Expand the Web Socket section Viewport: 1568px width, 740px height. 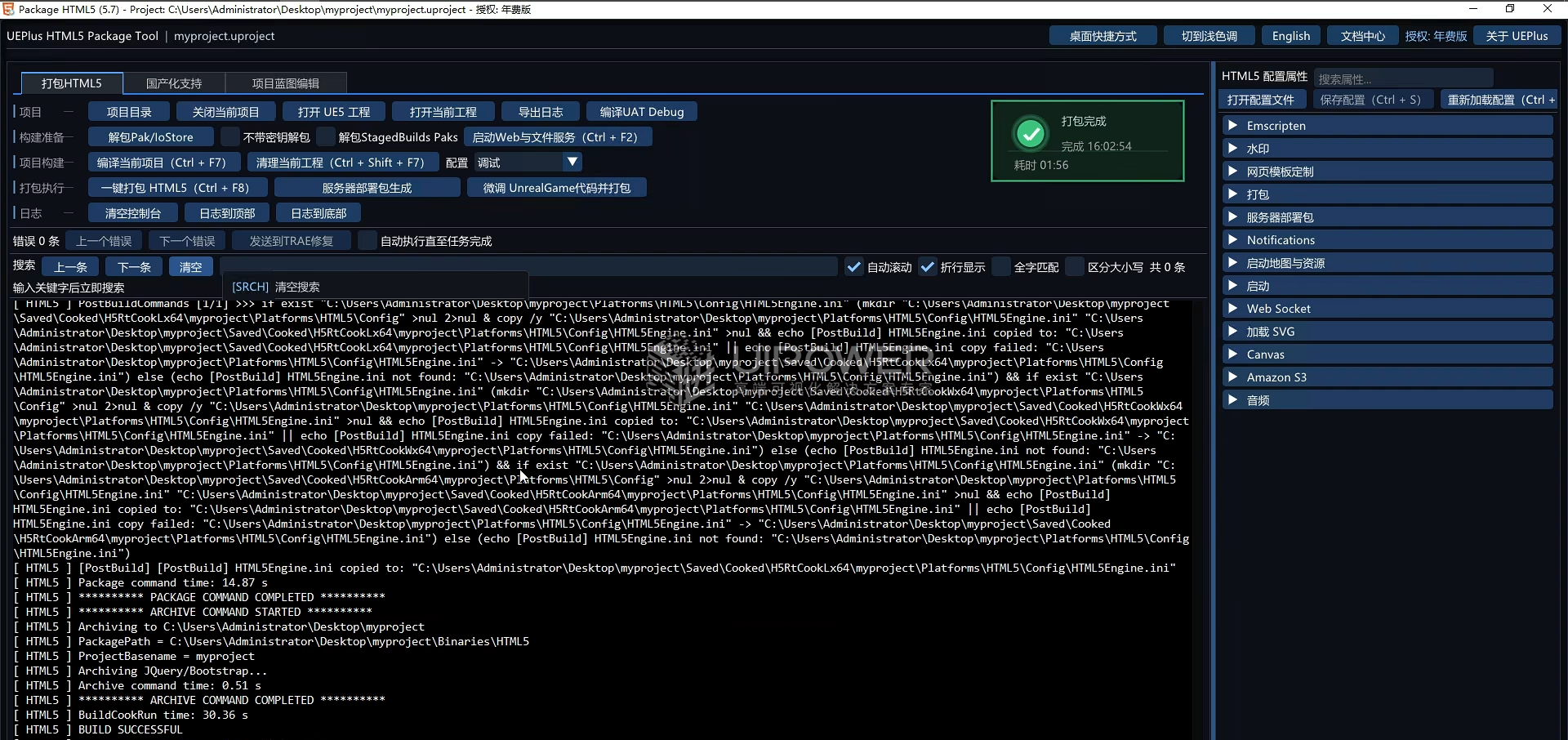pyautogui.click(x=1388, y=309)
